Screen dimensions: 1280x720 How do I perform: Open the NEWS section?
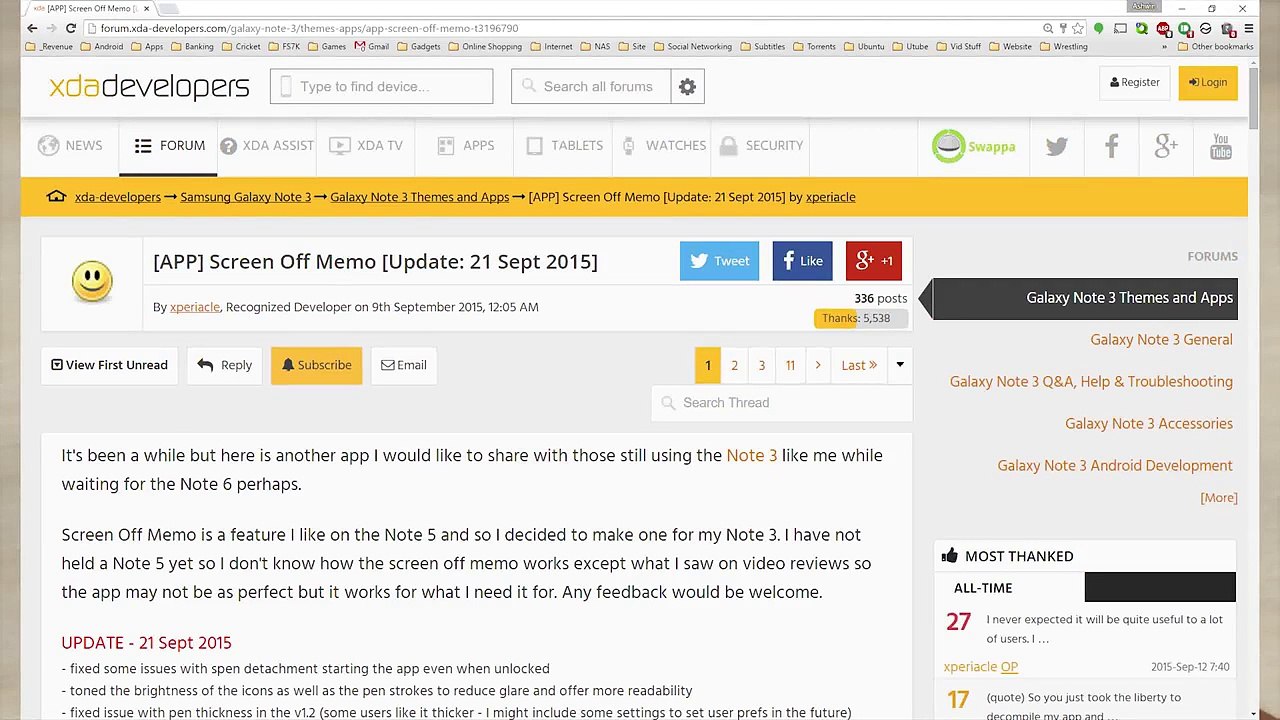70,146
